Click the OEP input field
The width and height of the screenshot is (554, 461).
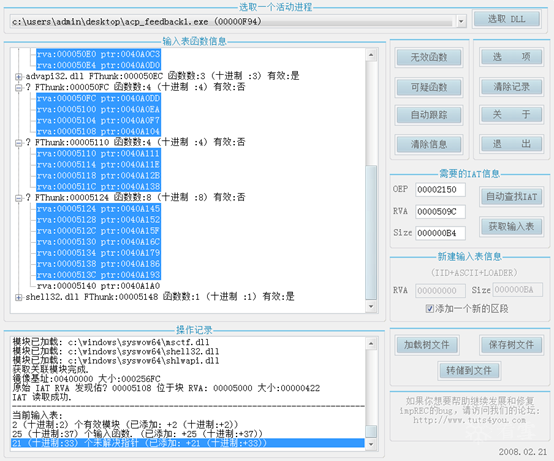pos(440,190)
